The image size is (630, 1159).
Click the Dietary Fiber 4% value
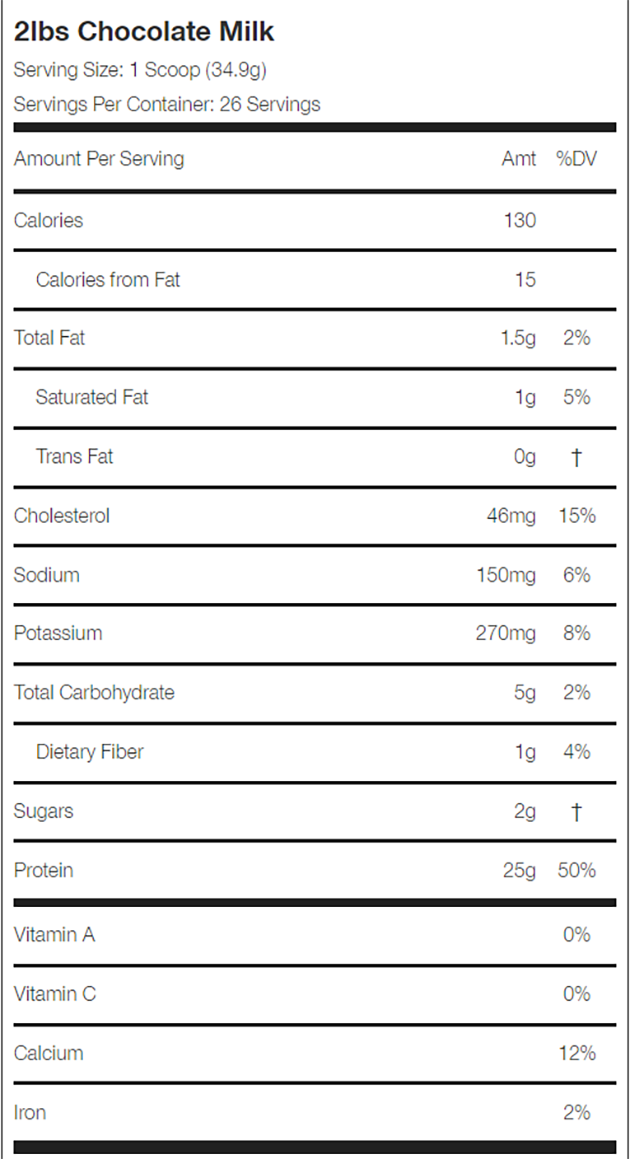pos(576,752)
